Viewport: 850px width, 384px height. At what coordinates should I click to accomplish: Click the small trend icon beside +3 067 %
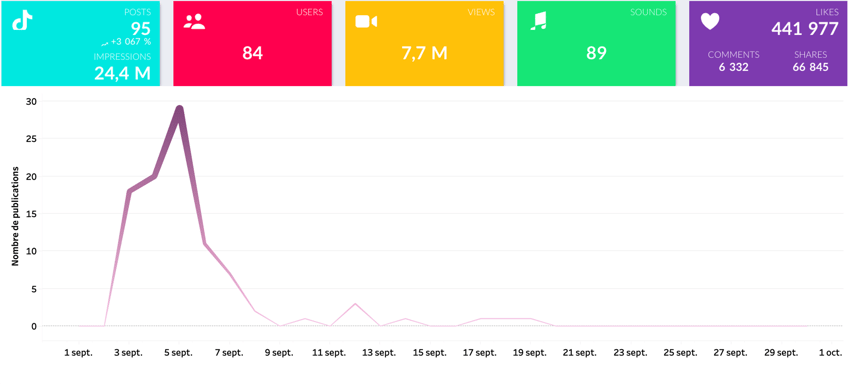point(104,41)
